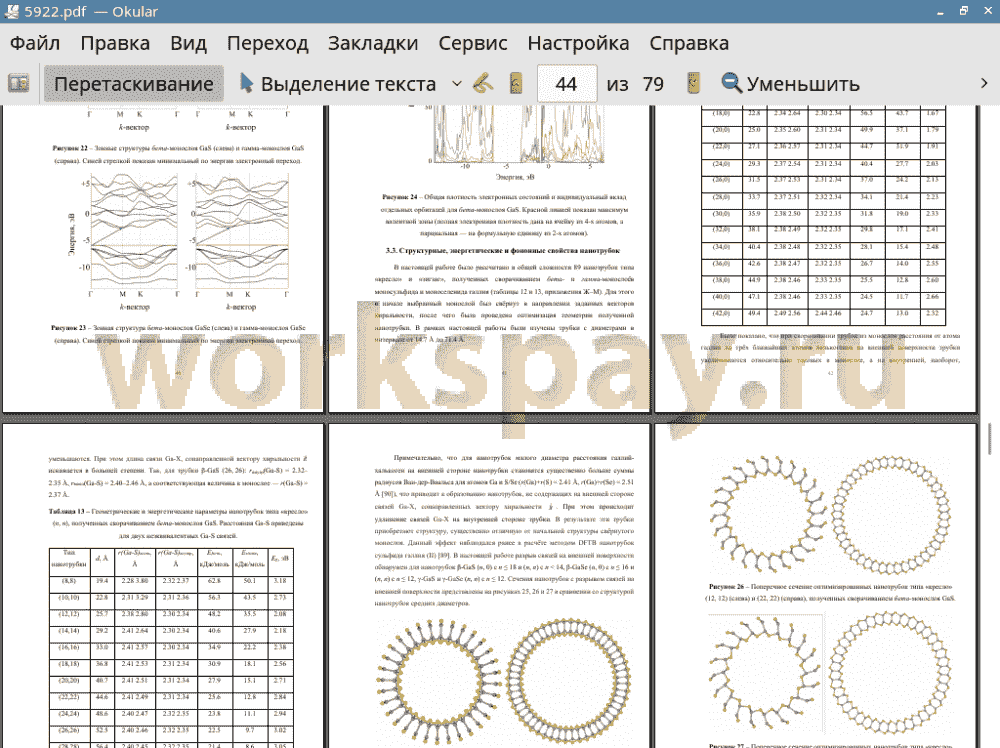This screenshot has width=1000, height=748.
Task: Click the 'Рисунок 23' caption text
Action: coord(178,334)
